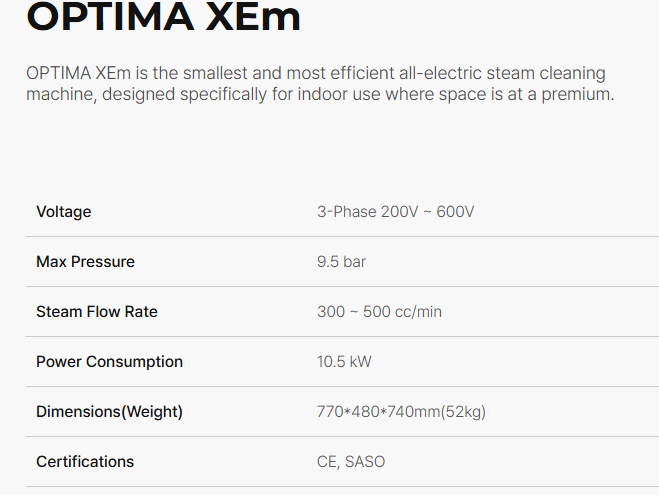Click the word "premium" ending the description
This screenshot has width=659, height=495.
(575, 95)
